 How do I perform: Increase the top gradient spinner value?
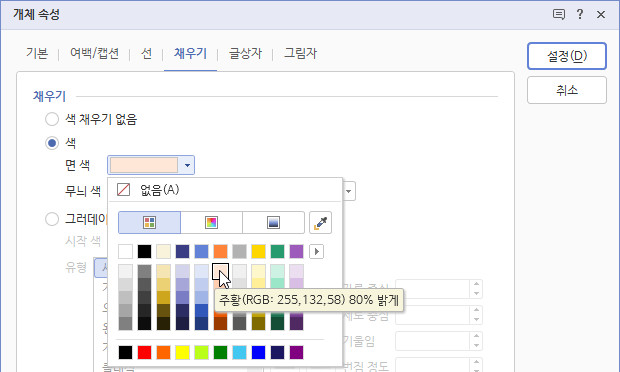[476, 284]
